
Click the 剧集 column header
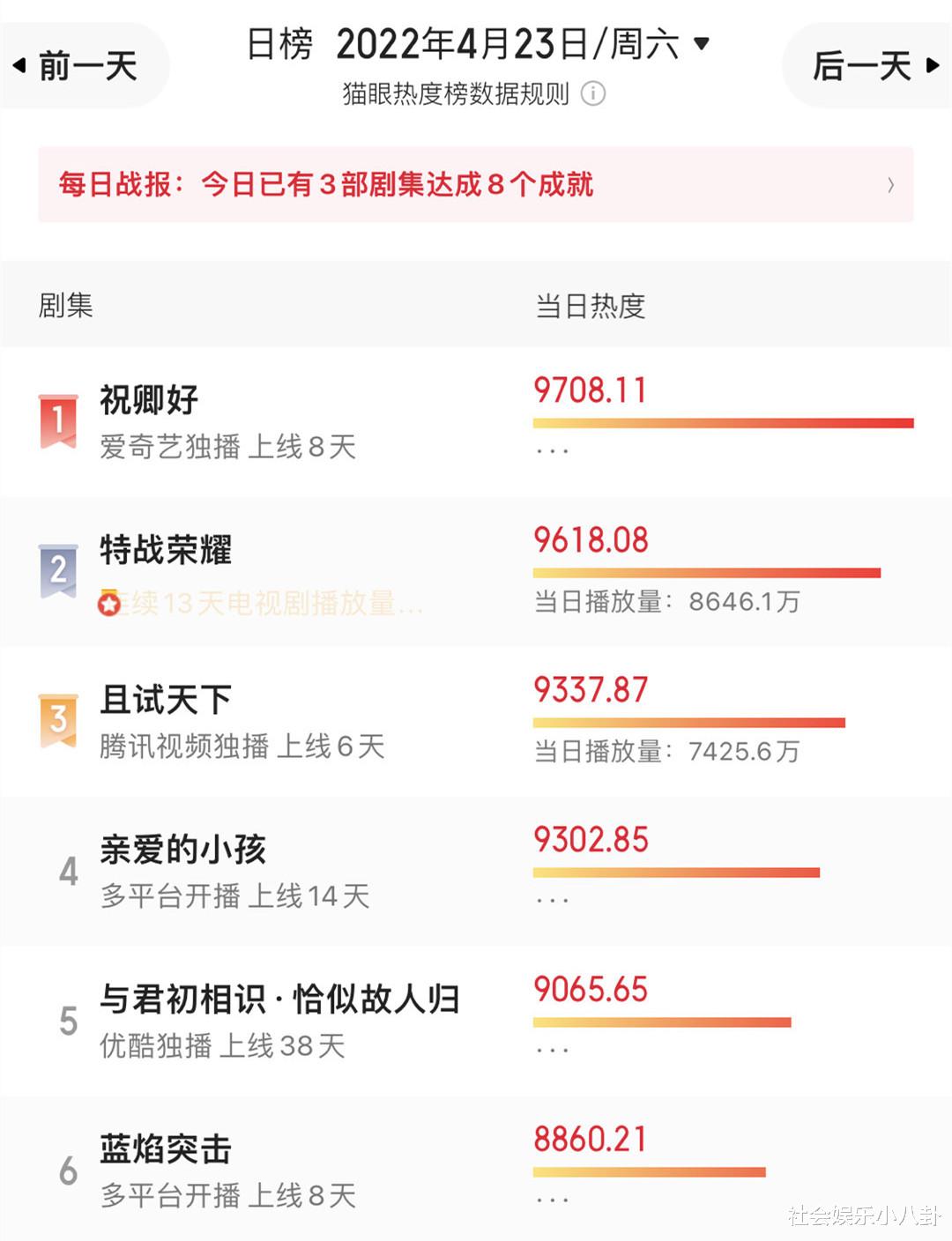(x=65, y=306)
